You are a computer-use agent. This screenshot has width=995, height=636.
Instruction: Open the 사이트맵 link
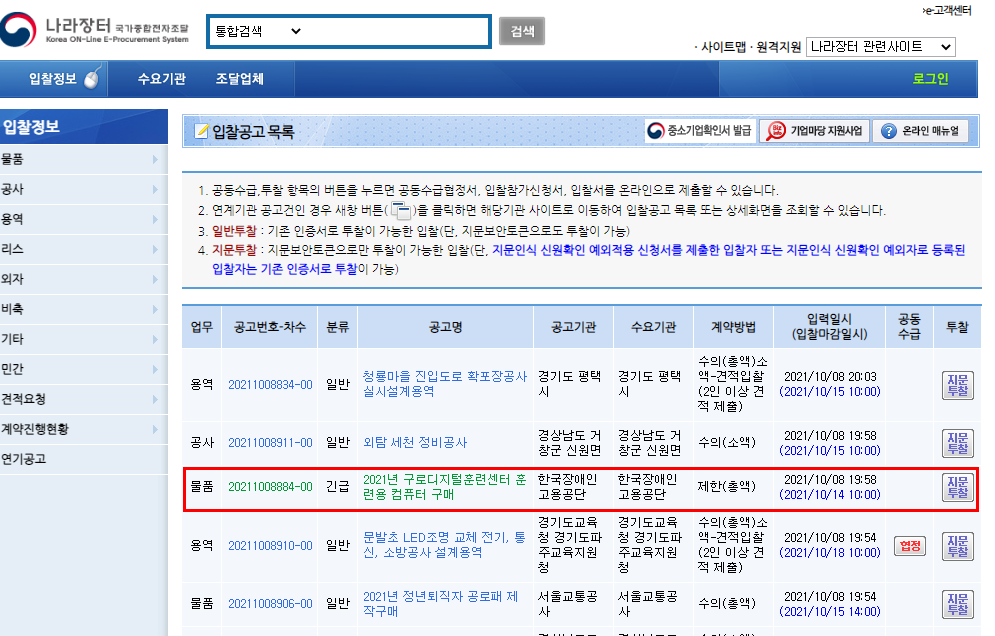point(723,47)
